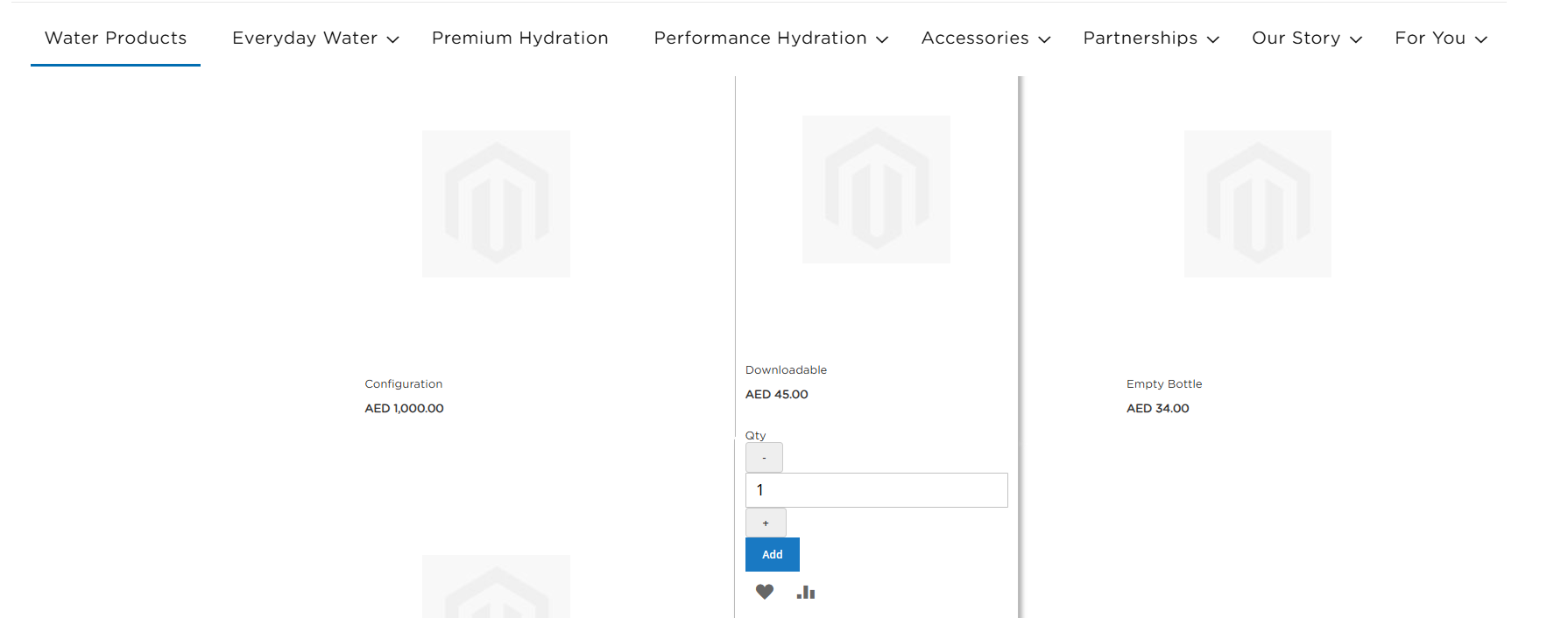Increase quantity with the plus button
This screenshot has width=1568, height=618.
766,523
